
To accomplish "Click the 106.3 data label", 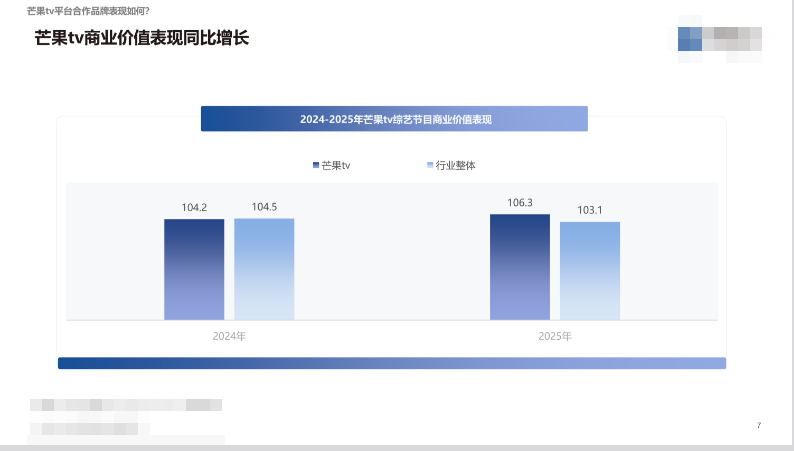I will pyautogui.click(x=520, y=203).
